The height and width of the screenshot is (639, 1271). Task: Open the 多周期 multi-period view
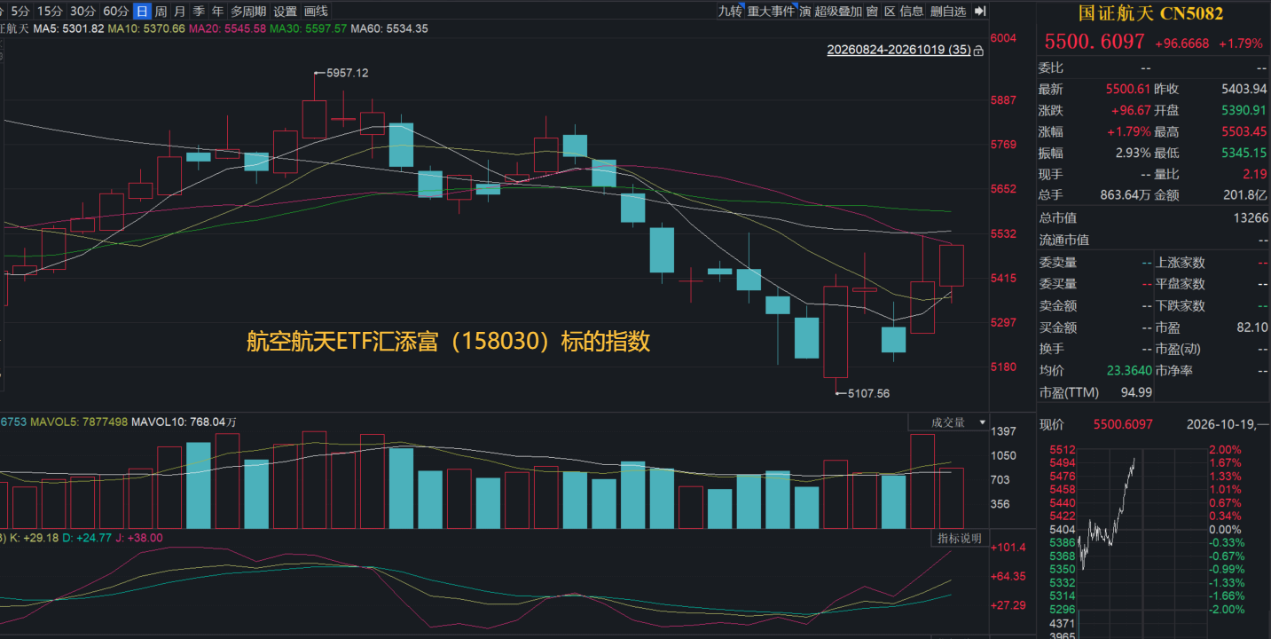[x=248, y=11]
